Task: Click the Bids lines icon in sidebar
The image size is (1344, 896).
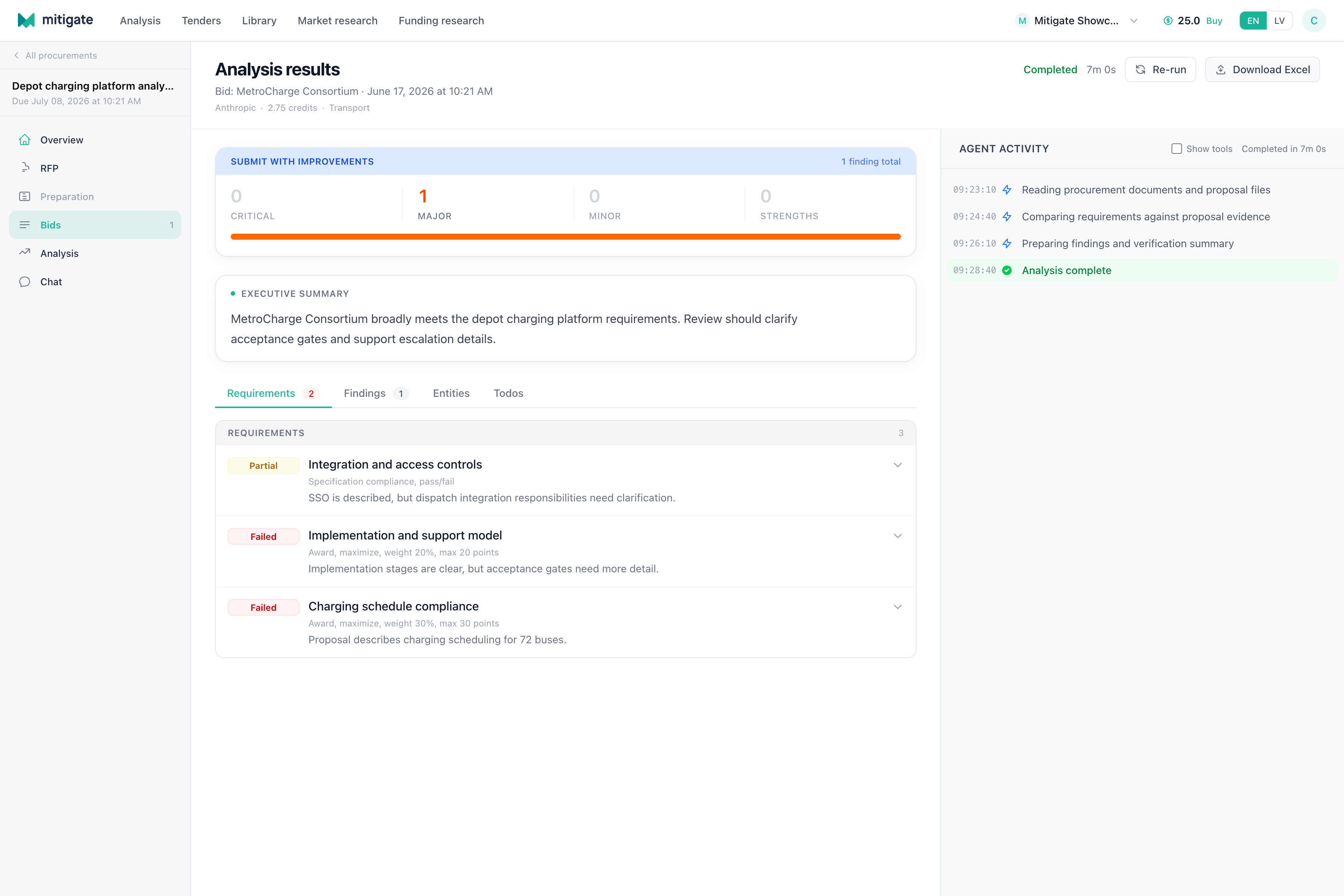Action: [25, 225]
